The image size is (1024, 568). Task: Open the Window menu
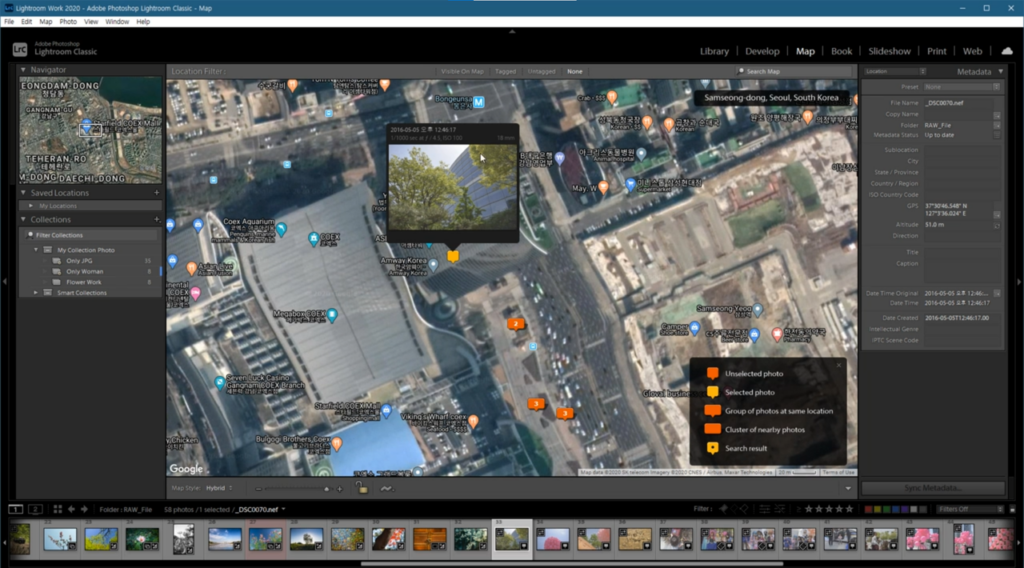(x=117, y=22)
